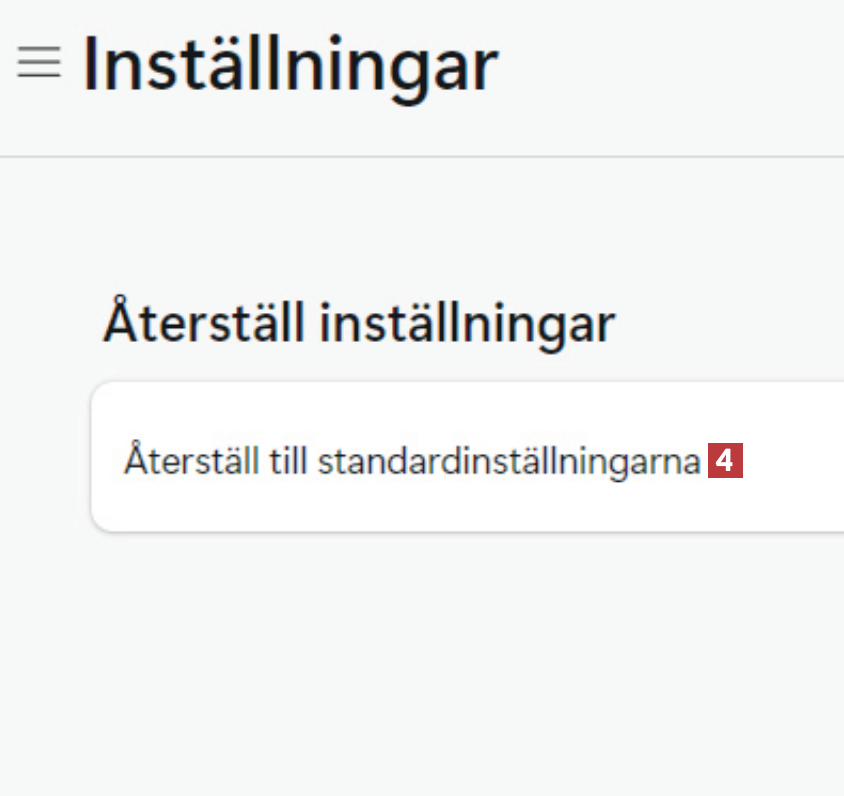The height and width of the screenshot is (796, 844).
Task: Click the red 4 badge
Action: pyautogui.click(x=725, y=461)
